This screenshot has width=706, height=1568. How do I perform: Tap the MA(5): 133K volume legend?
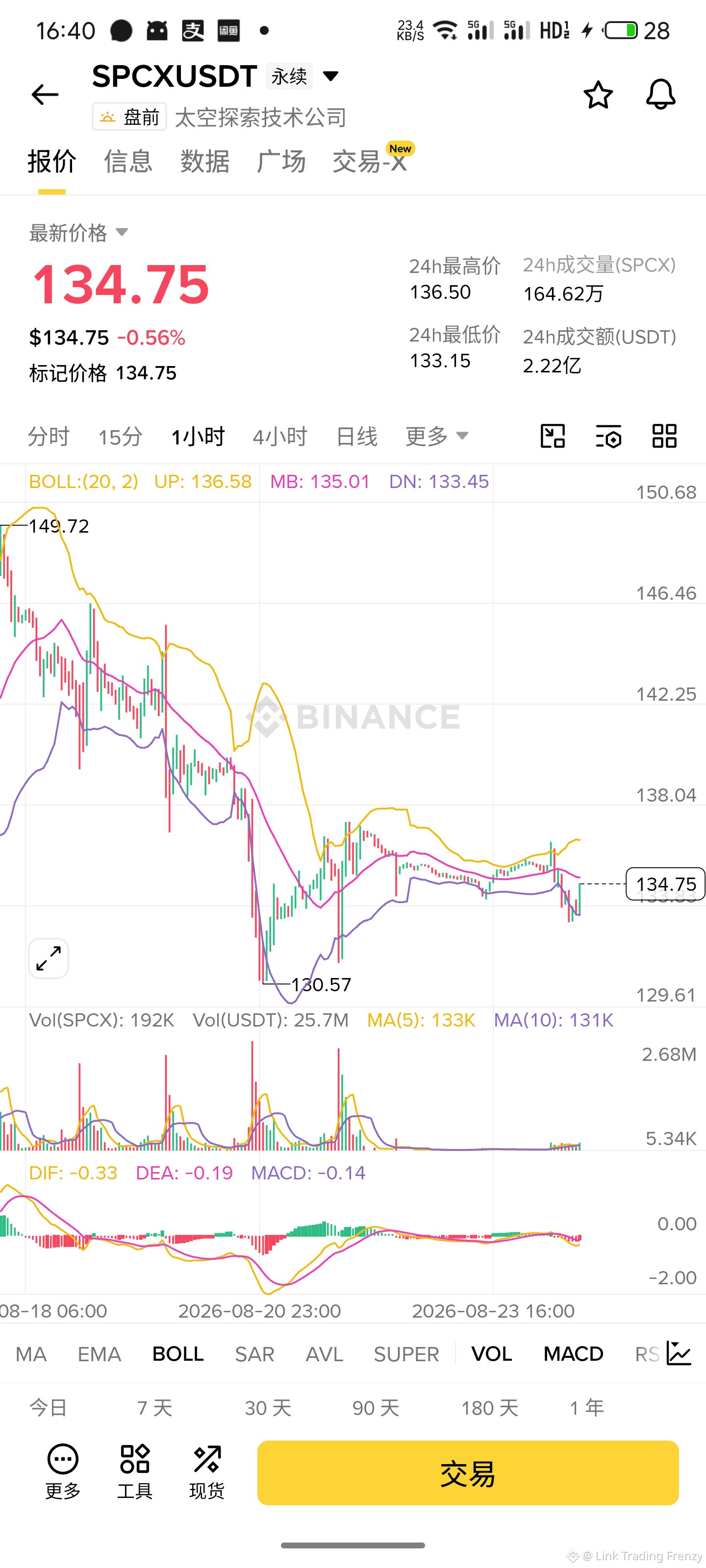pyautogui.click(x=421, y=1020)
